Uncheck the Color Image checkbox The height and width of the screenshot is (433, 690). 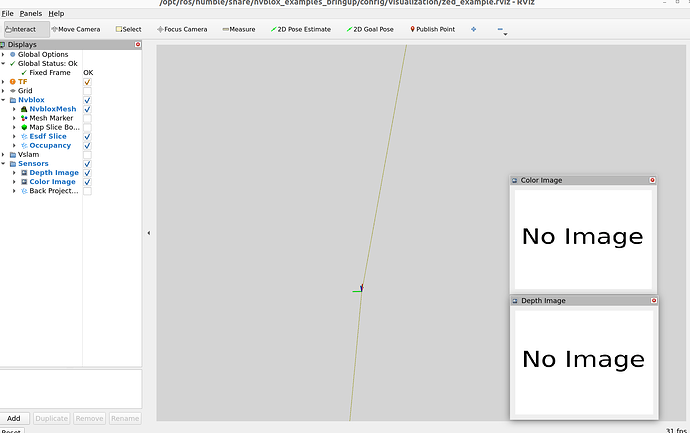87,182
